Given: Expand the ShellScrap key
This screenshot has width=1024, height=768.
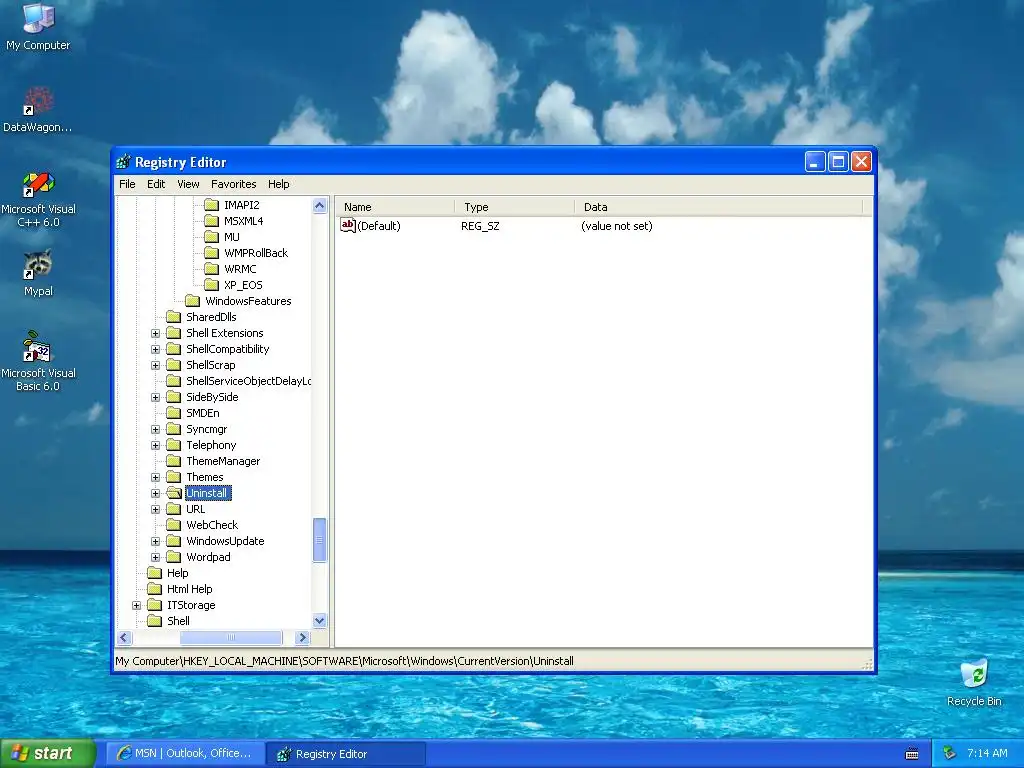Looking at the screenshot, I should [x=155, y=365].
